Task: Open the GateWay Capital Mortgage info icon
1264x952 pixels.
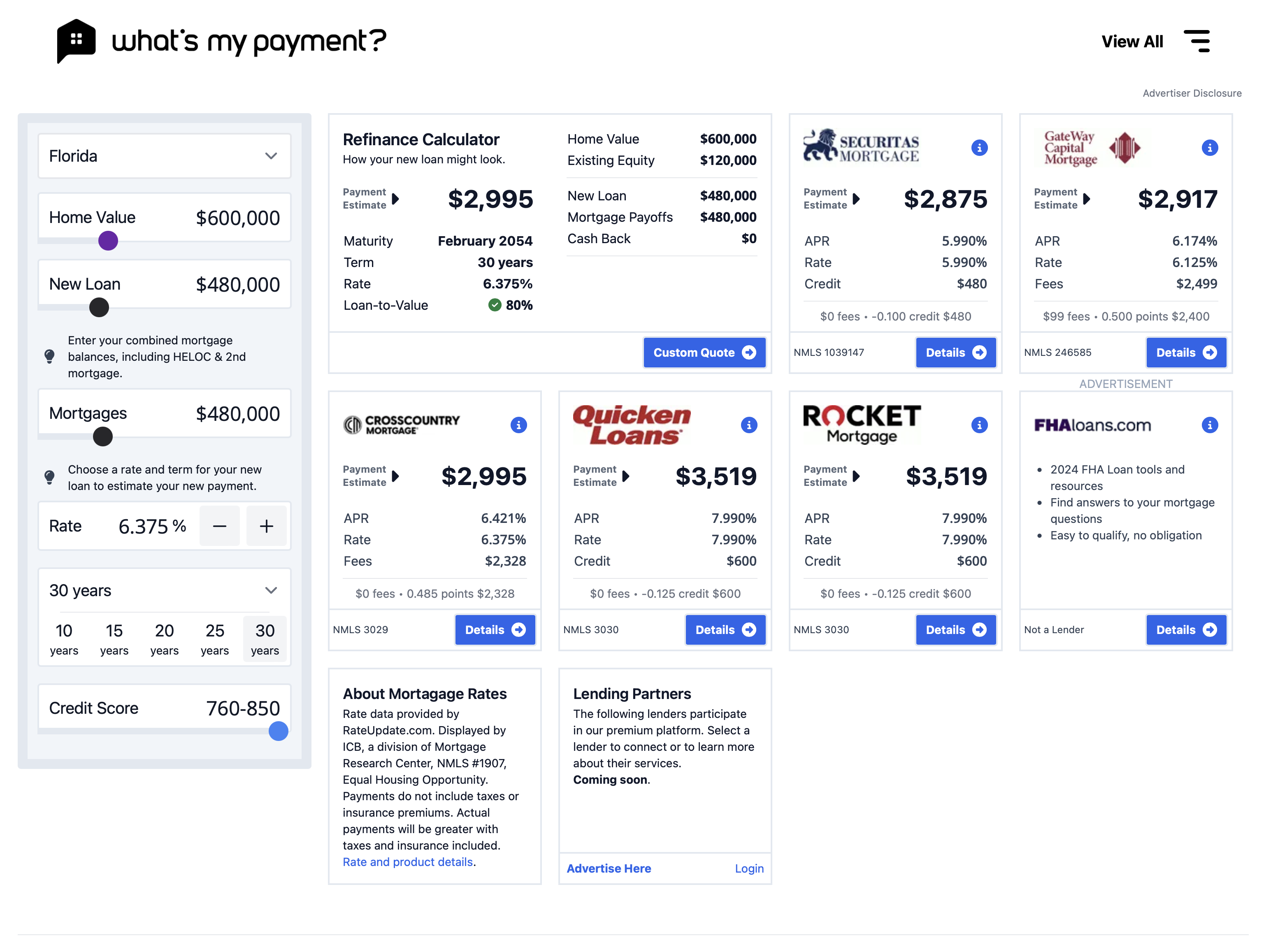Action: (1209, 148)
